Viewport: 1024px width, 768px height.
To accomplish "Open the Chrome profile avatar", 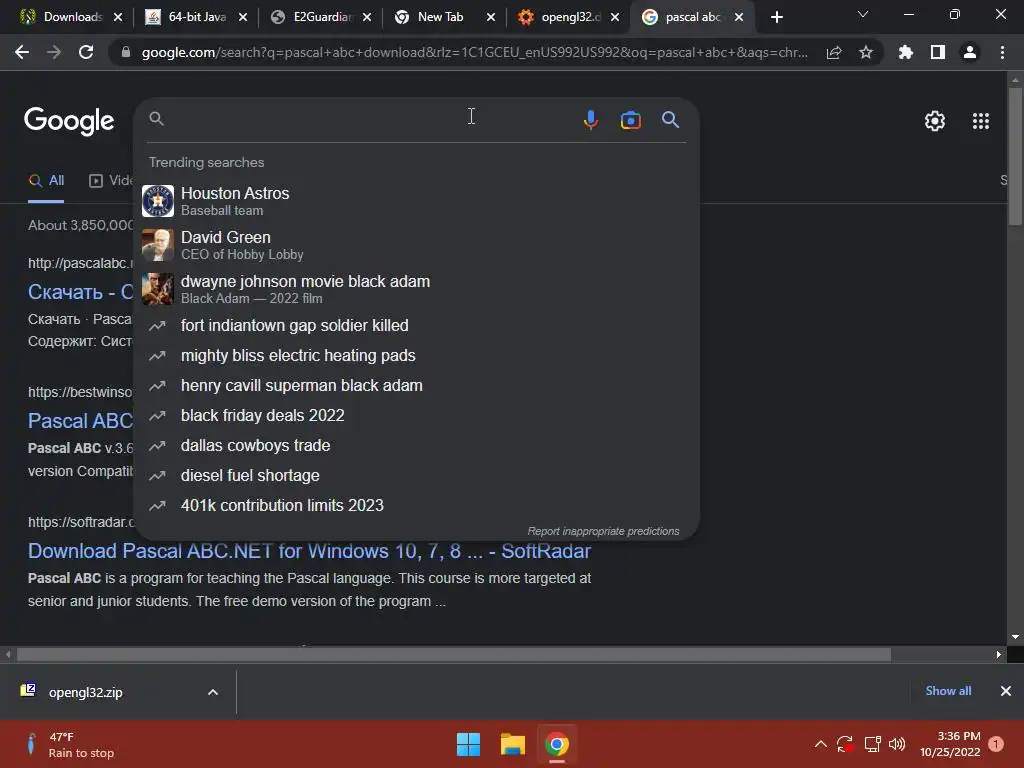I will tap(970, 52).
